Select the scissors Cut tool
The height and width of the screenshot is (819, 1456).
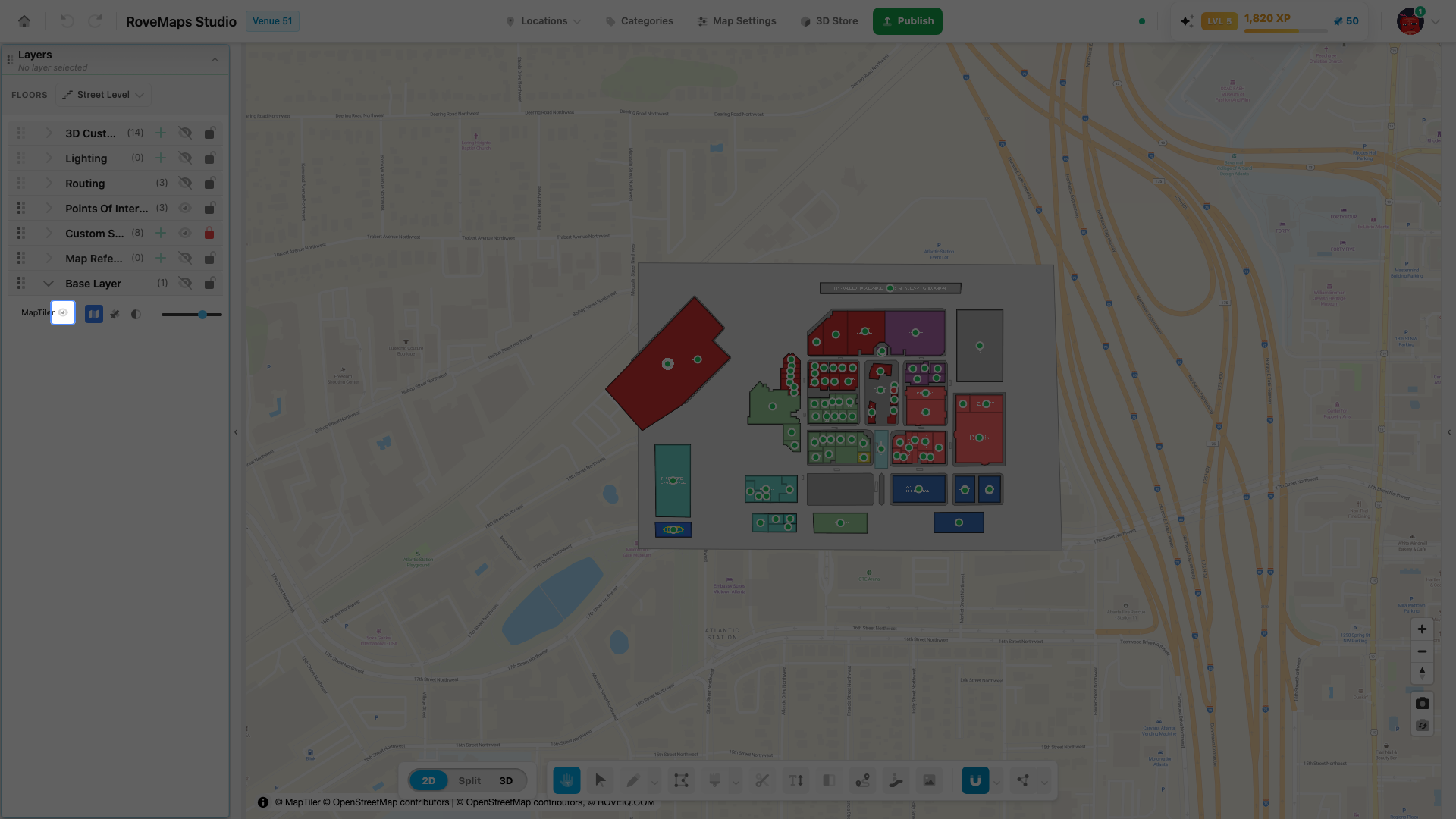click(x=762, y=780)
